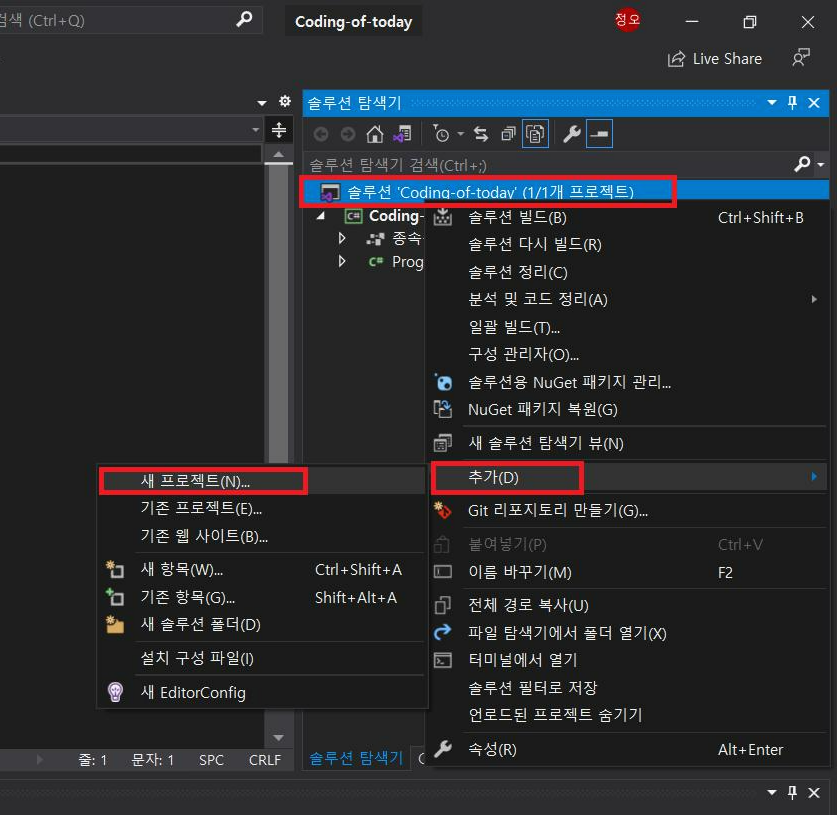
Task: Focus the Solution Explorer search field
Action: click(549, 164)
